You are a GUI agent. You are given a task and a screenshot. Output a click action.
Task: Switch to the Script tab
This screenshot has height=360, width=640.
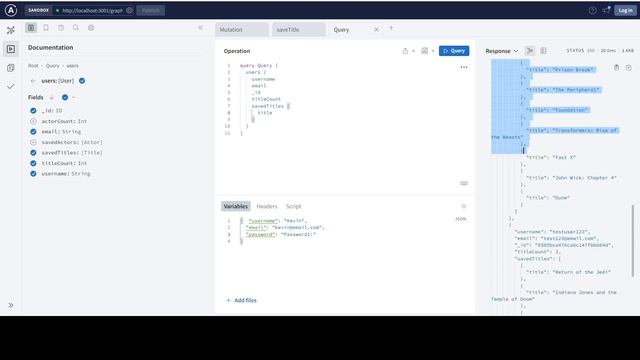(293, 206)
